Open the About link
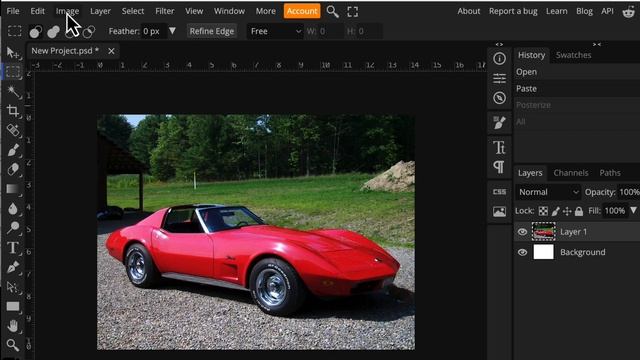 pos(469,11)
